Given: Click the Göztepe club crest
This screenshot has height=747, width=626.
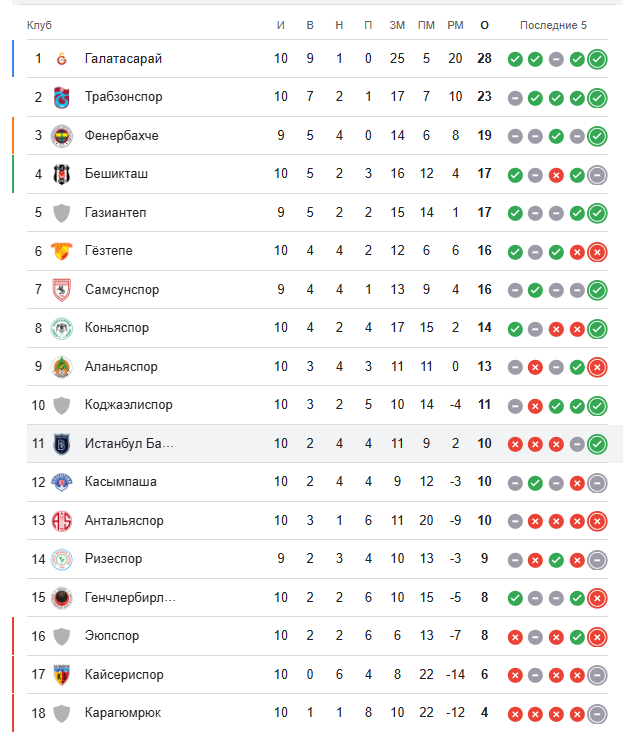Looking at the screenshot, I should coord(62,251).
